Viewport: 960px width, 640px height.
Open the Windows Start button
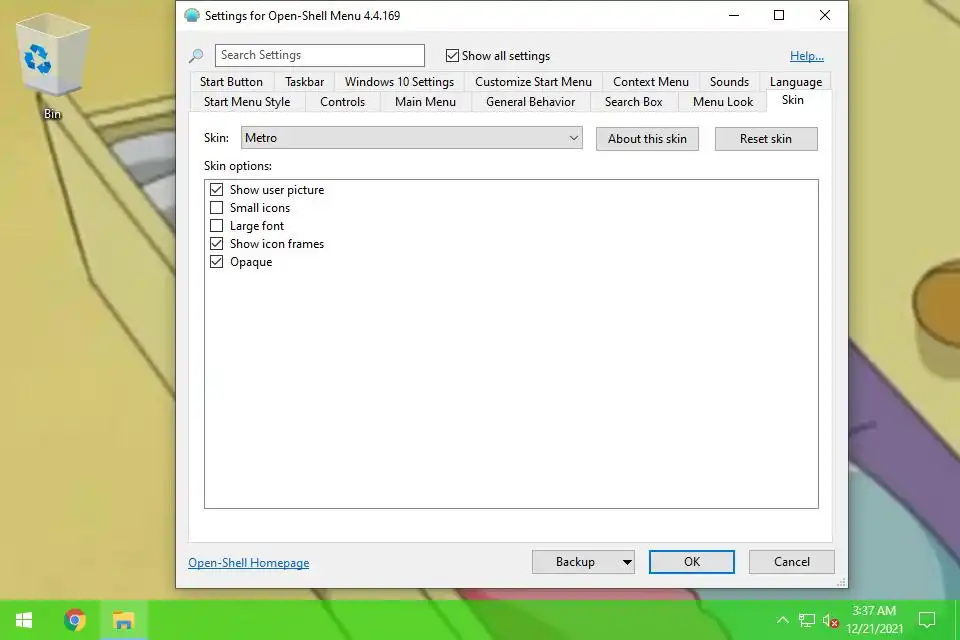[x=23, y=620]
